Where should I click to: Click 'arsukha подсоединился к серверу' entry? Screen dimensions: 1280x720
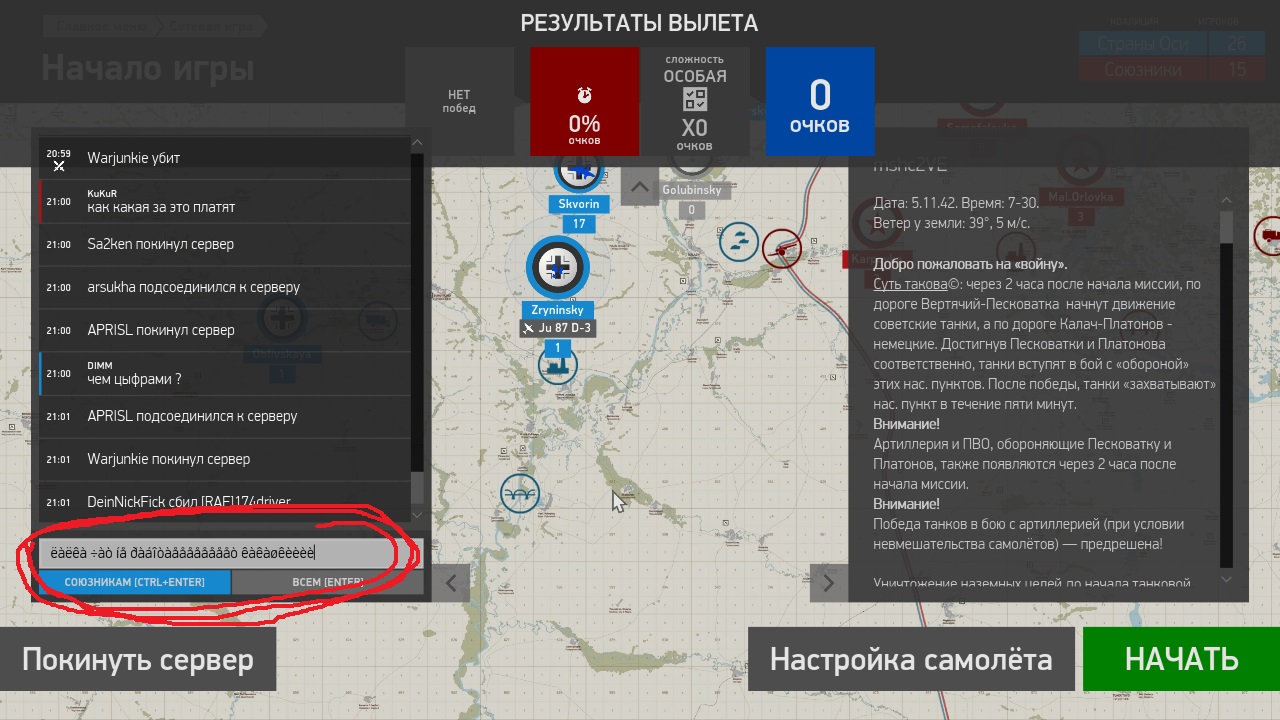coord(224,287)
